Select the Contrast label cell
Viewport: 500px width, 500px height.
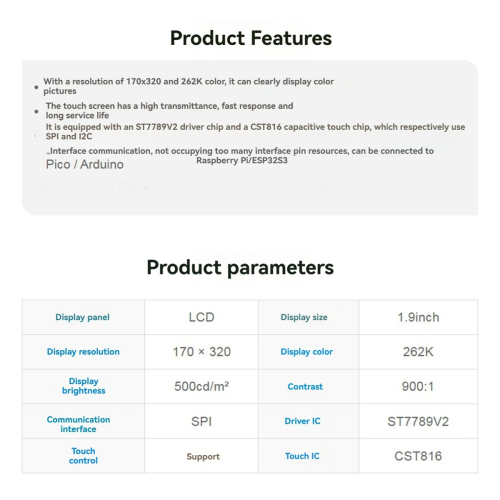tap(305, 387)
